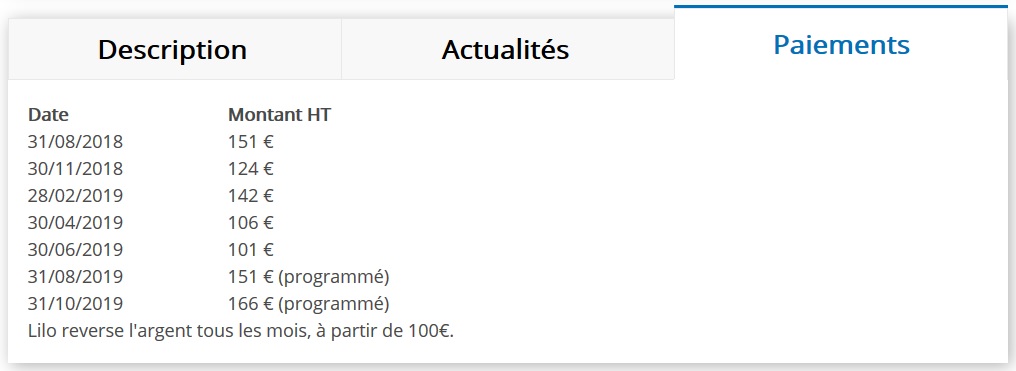Viewport: 1016px width, 371px height.
Task: Click the 30/11/2018 date entry
Action: point(75,168)
